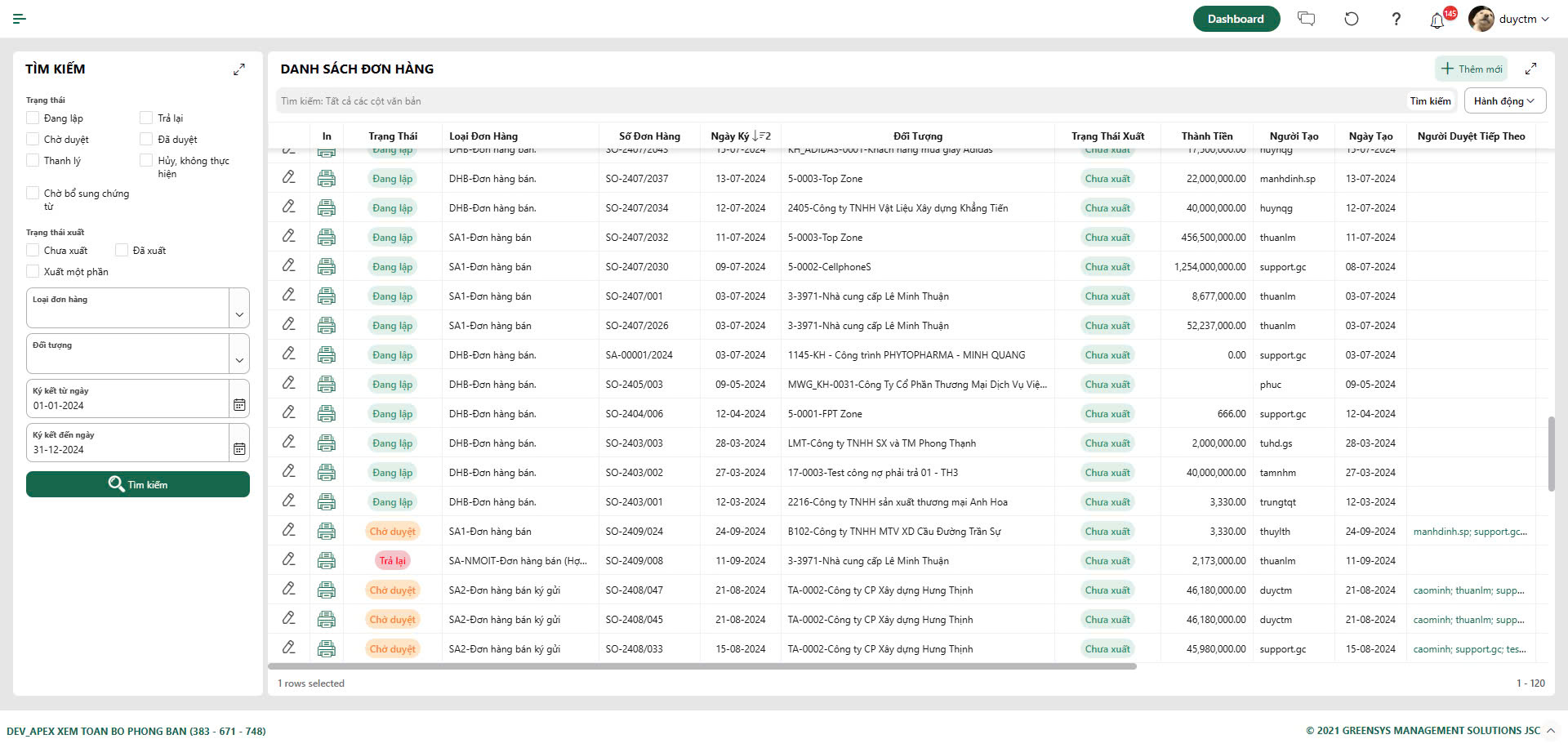Screen dimensions: 1568x748
Task: Open the duyctm user menu chevron
Action: (x=1545, y=20)
